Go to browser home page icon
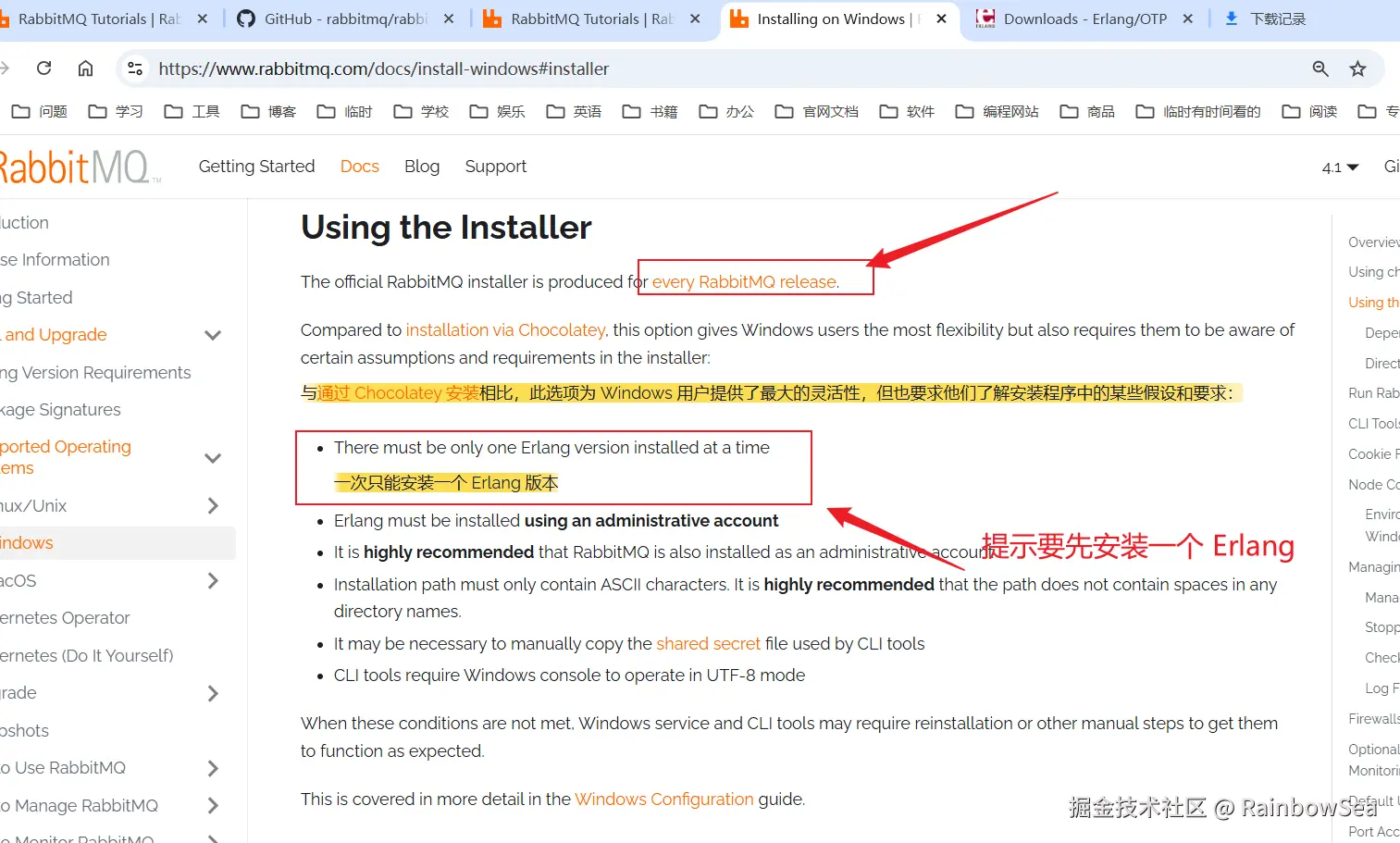The height and width of the screenshot is (843, 1400). pyautogui.click(x=85, y=68)
